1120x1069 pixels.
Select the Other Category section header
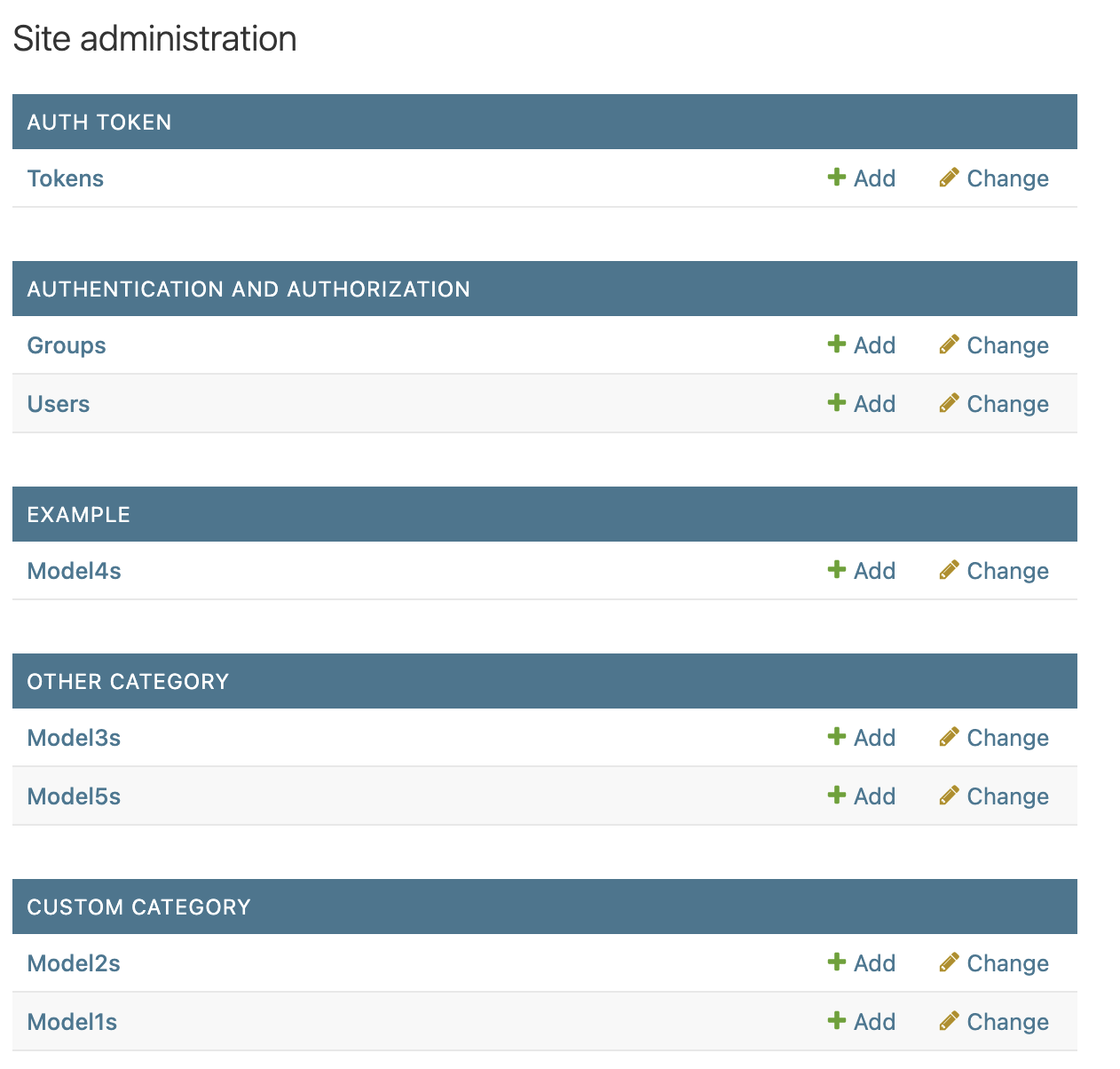pos(128,682)
